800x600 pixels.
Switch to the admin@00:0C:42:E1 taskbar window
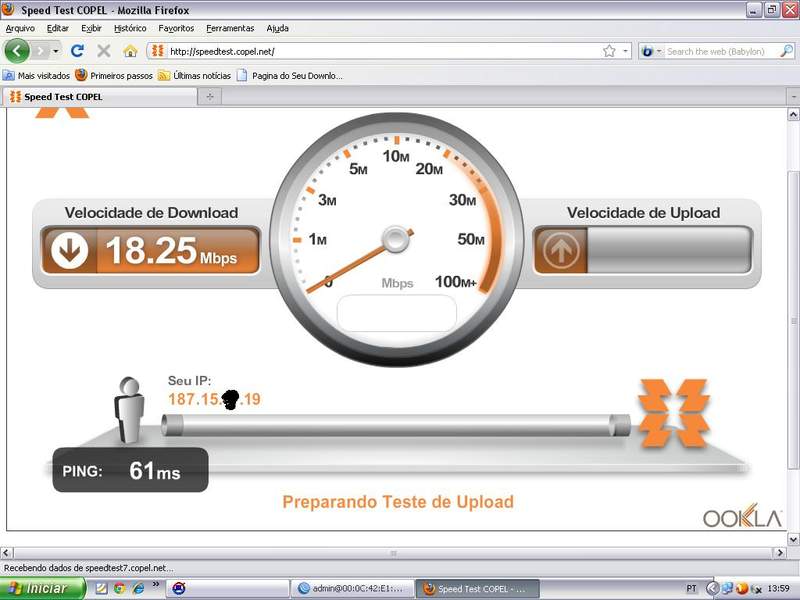(352, 589)
